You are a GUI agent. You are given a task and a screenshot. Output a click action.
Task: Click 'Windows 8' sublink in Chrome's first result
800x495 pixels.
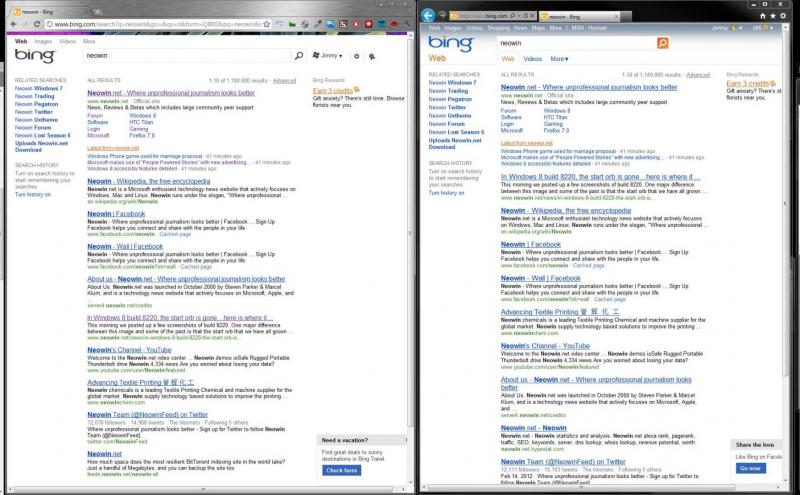pyautogui.click(x=142, y=116)
